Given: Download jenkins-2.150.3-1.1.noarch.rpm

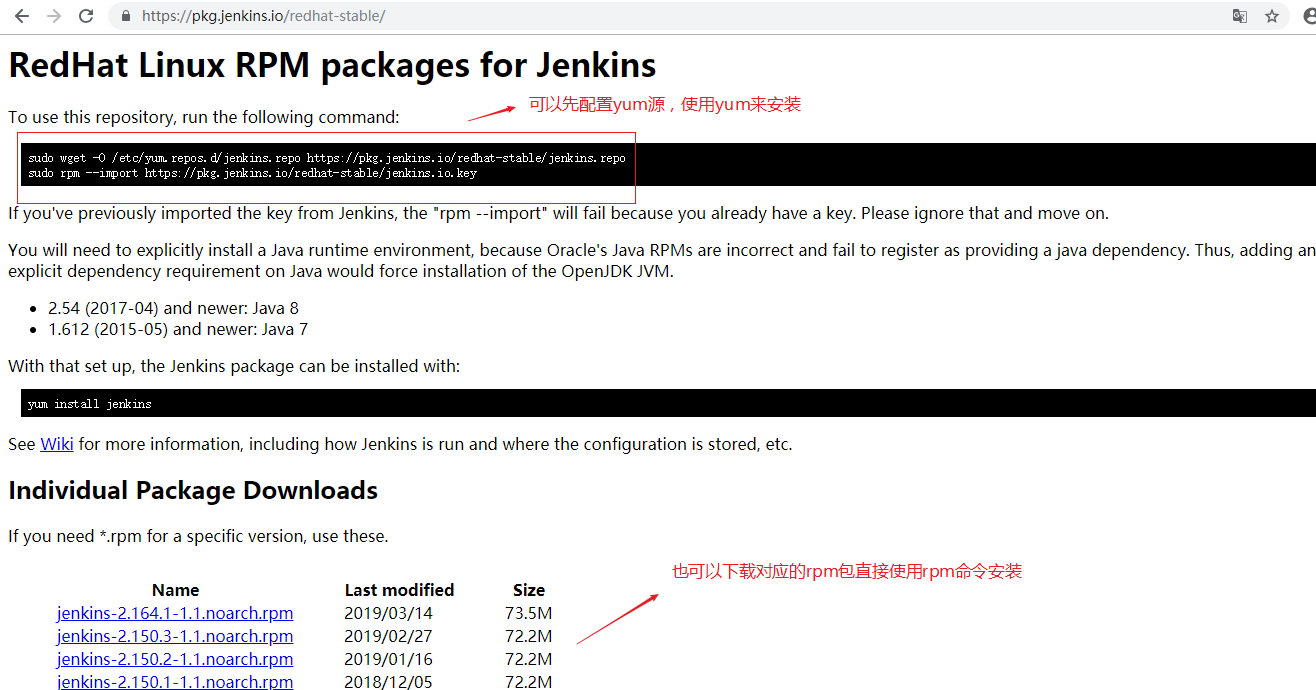Looking at the screenshot, I should pos(175,636).
